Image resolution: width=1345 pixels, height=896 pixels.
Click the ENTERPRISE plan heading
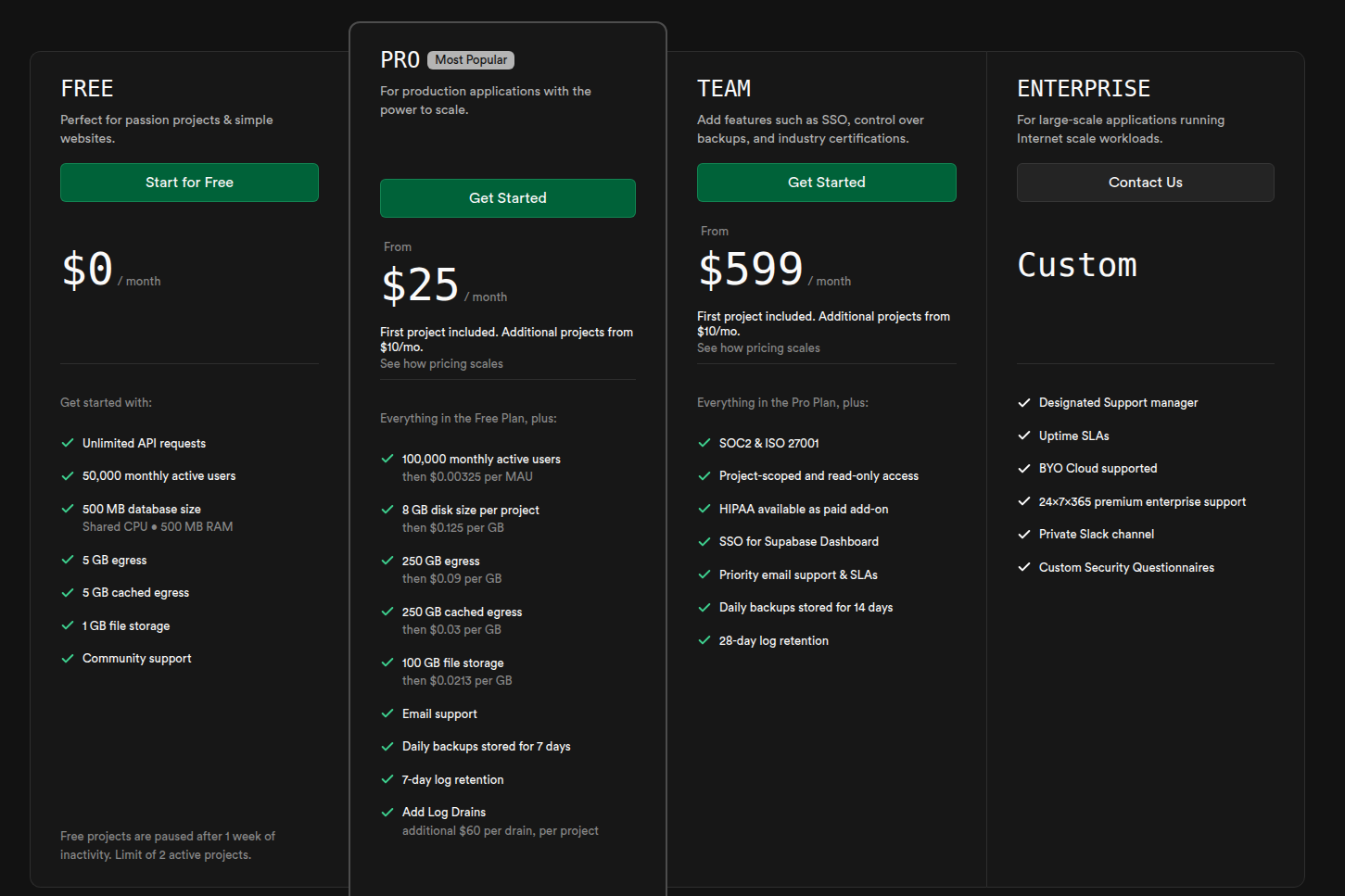[1084, 89]
